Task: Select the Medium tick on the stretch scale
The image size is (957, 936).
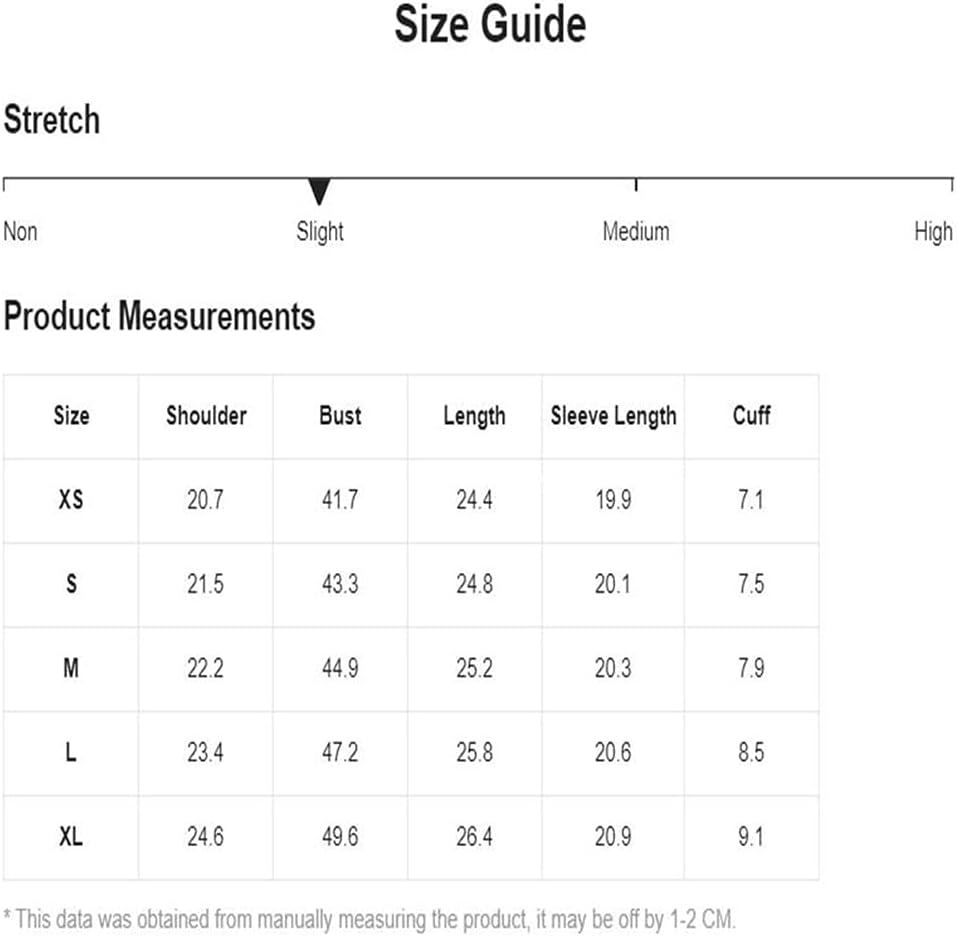Action: [636, 185]
